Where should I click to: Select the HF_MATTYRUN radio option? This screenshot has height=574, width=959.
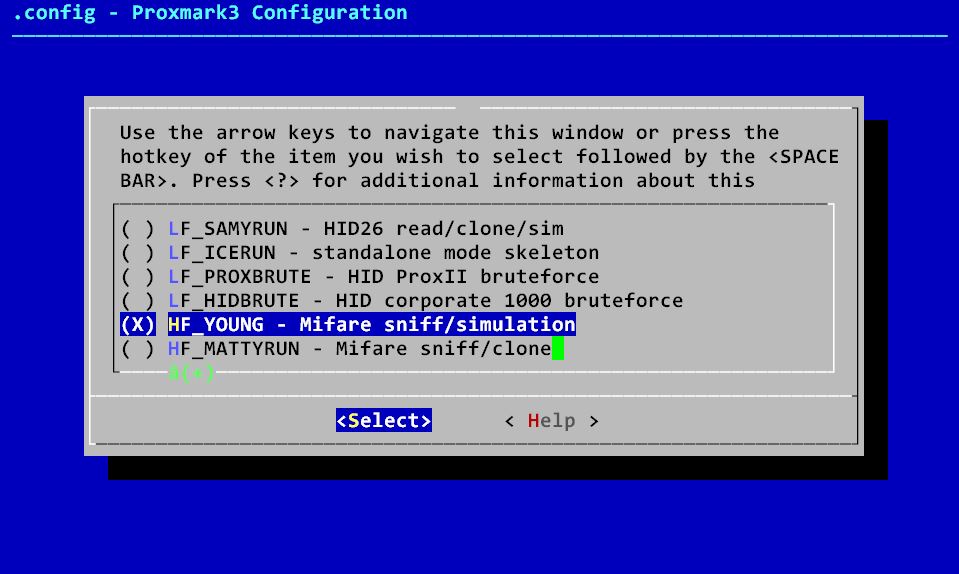[138, 348]
